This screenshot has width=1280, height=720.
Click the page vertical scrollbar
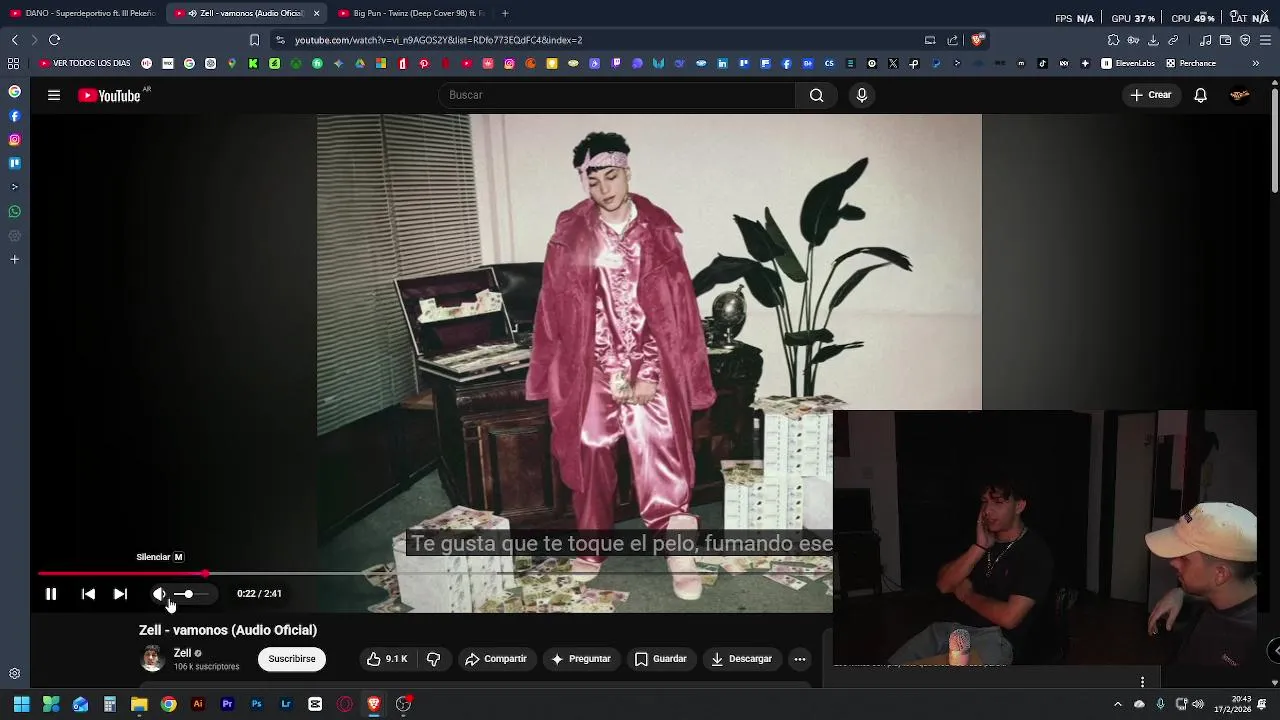coord(1274,140)
